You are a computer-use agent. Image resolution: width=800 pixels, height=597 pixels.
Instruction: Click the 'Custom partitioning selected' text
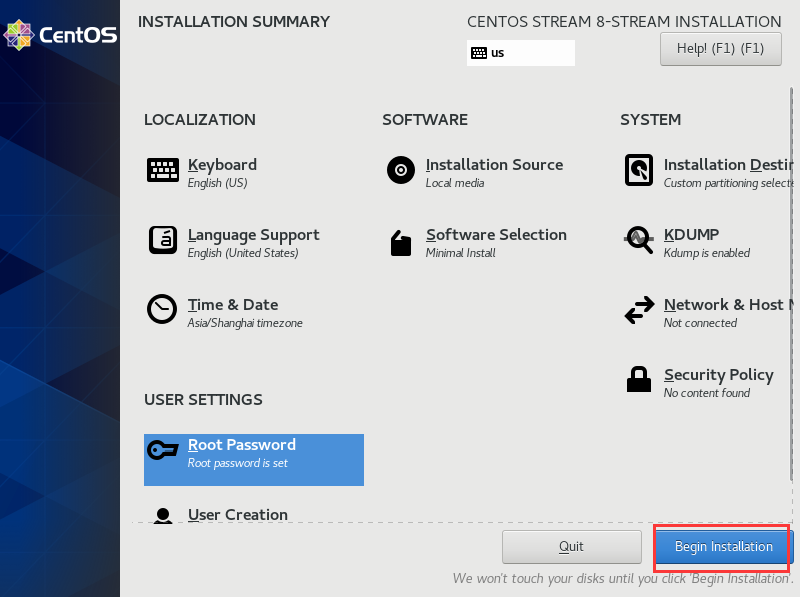click(x=728, y=183)
